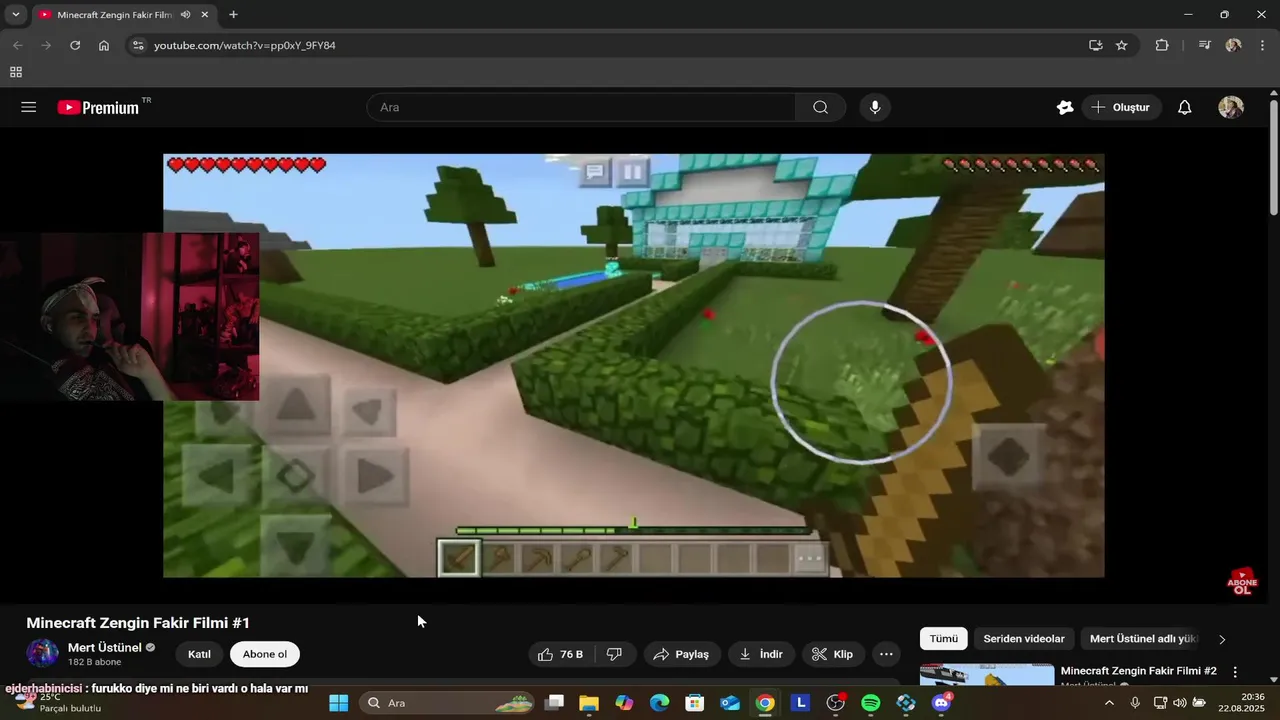This screenshot has height=720, width=1280.
Task: Start voice search with microphone icon
Action: pyautogui.click(x=875, y=107)
